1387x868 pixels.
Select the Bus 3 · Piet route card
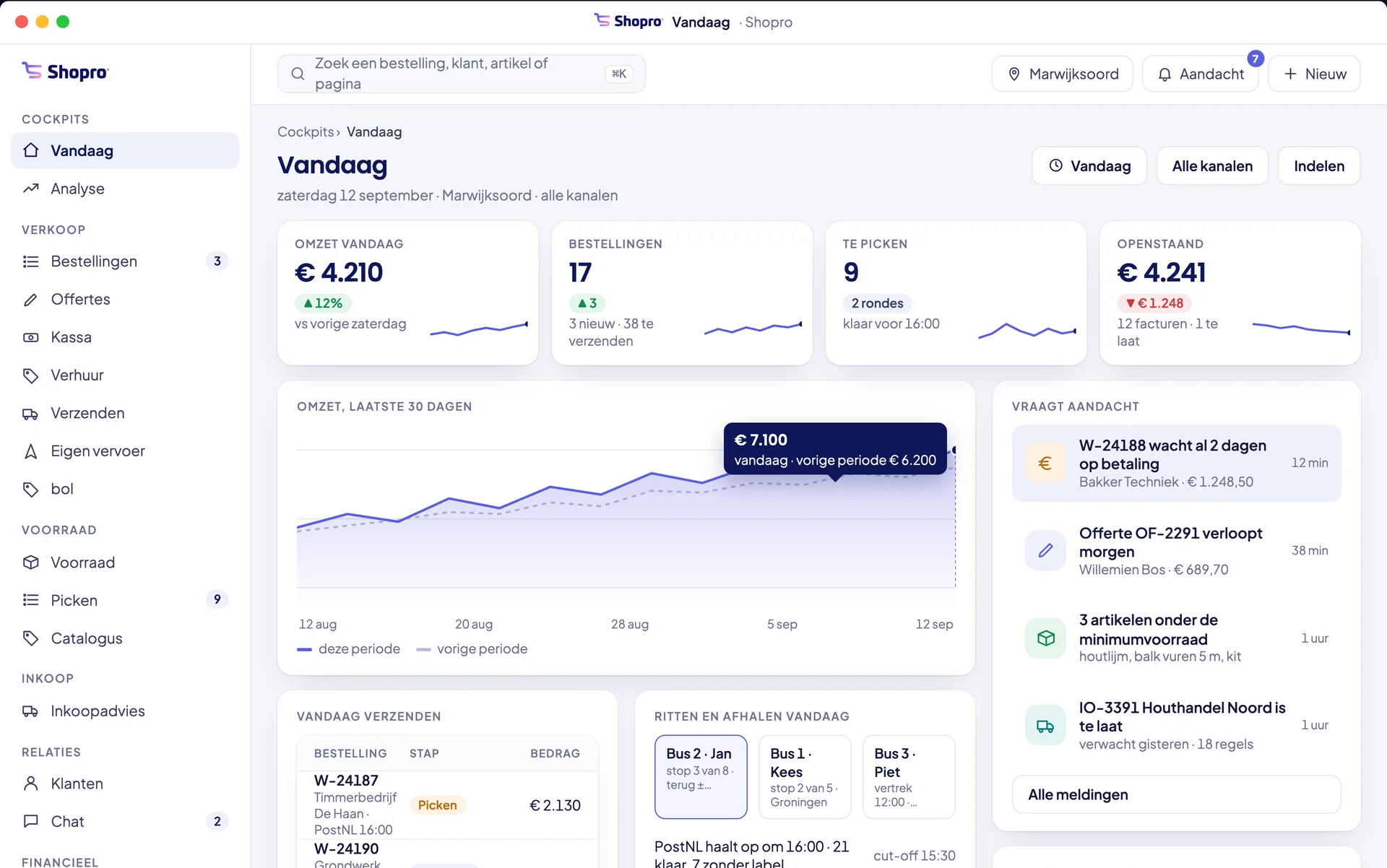tap(909, 777)
